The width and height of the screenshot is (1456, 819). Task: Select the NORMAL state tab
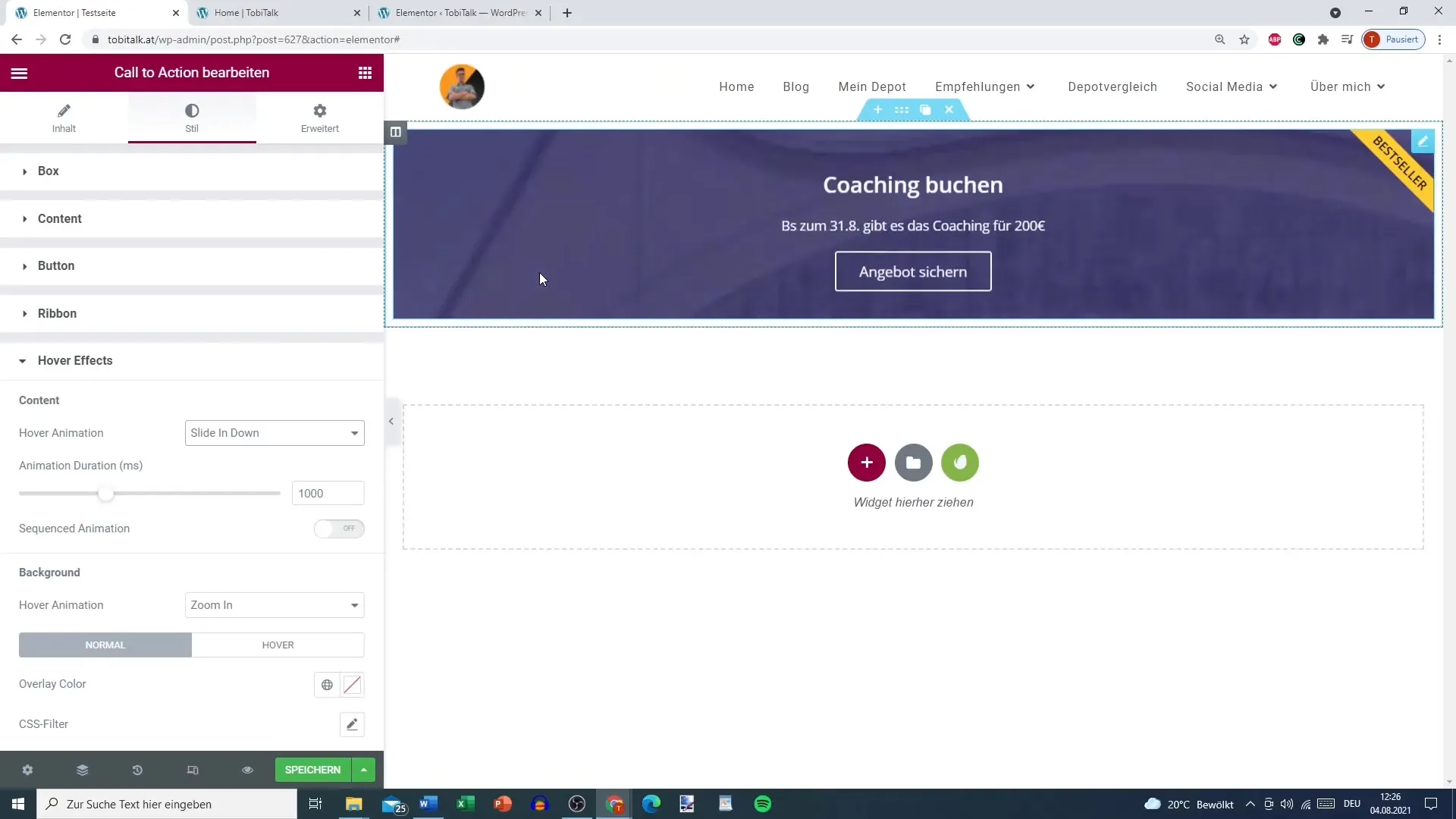(x=105, y=645)
